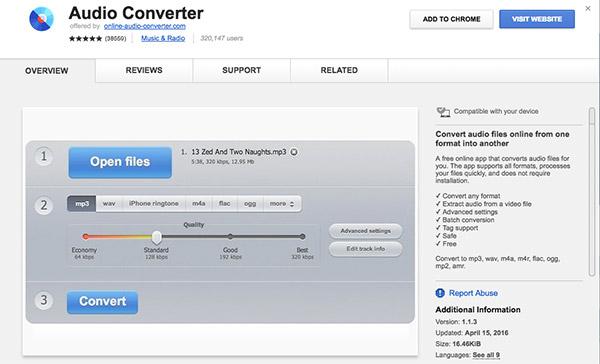The image size is (600, 364).
Task: Click the Report Abuse link
Action: click(x=473, y=293)
